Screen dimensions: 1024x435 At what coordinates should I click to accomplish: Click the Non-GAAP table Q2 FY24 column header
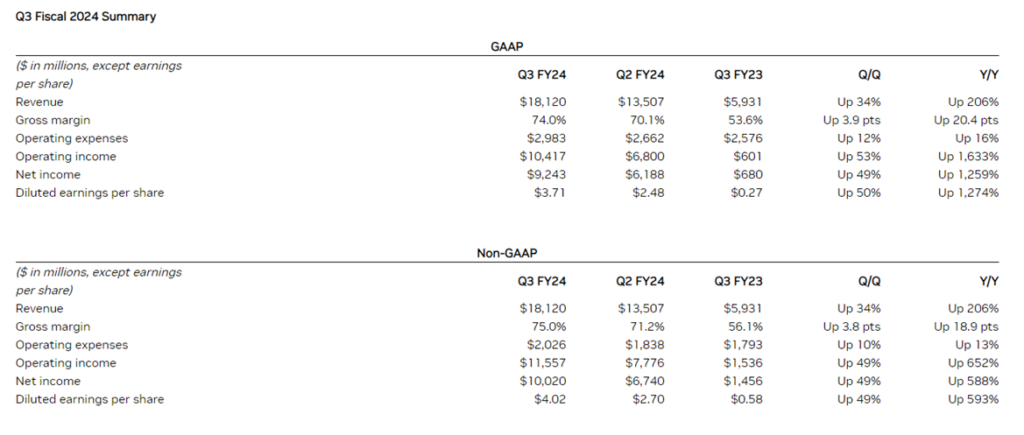pos(641,281)
